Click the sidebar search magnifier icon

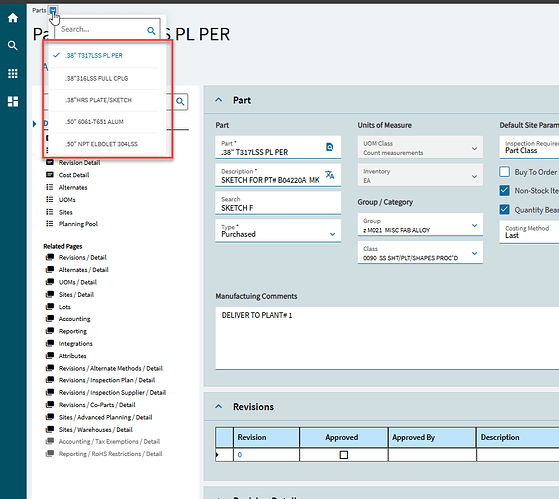click(13, 45)
